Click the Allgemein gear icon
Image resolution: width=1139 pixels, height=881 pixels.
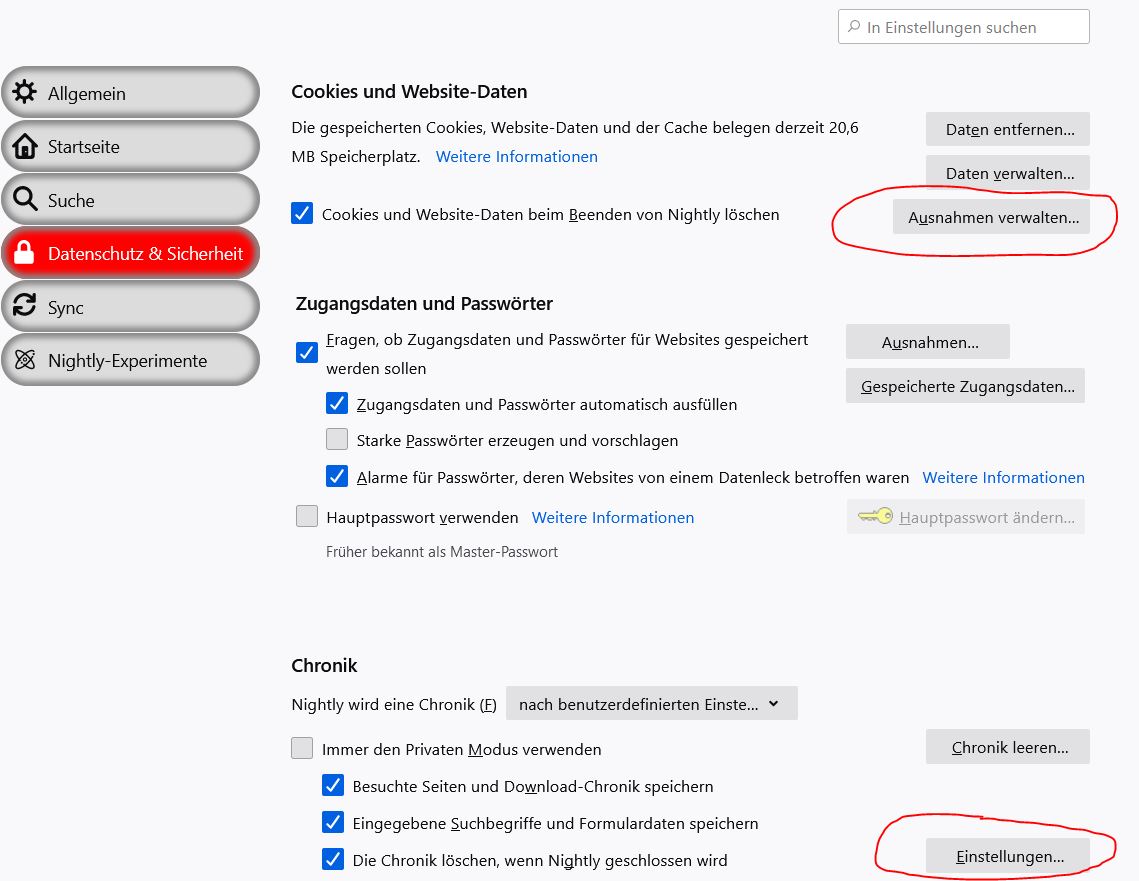(25, 93)
